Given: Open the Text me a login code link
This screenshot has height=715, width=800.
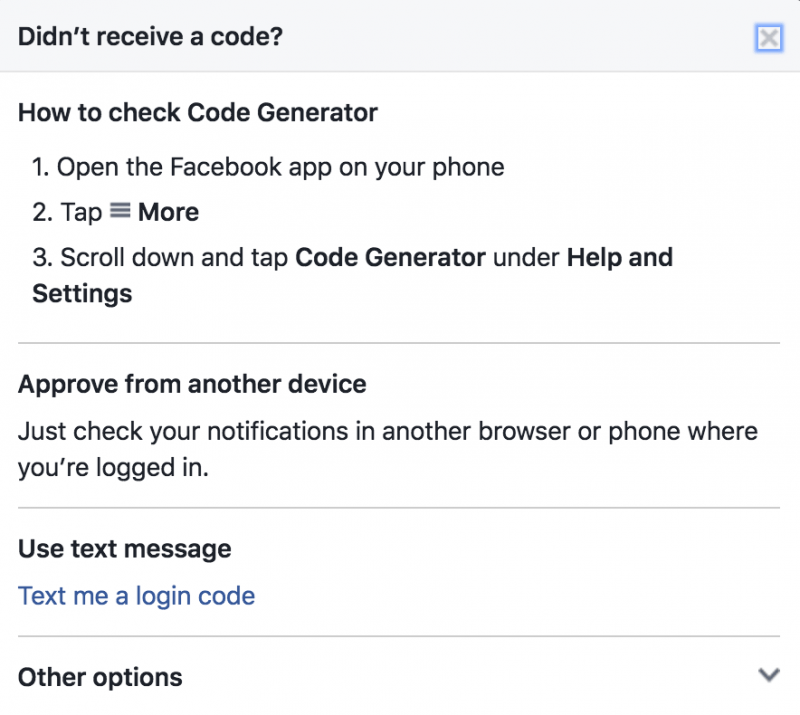Looking at the screenshot, I should [x=136, y=596].
